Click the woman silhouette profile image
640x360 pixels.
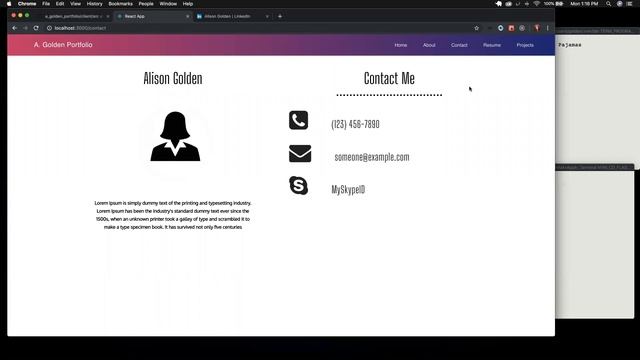[175, 136]
